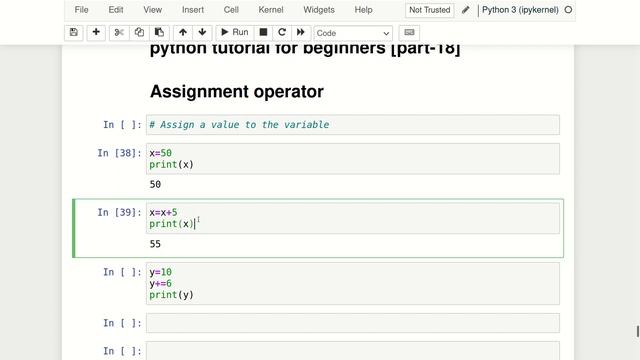Click the kernel idle circle indicator
The width and height of the screenshot is (640, 360).
(x=568, y=10)
